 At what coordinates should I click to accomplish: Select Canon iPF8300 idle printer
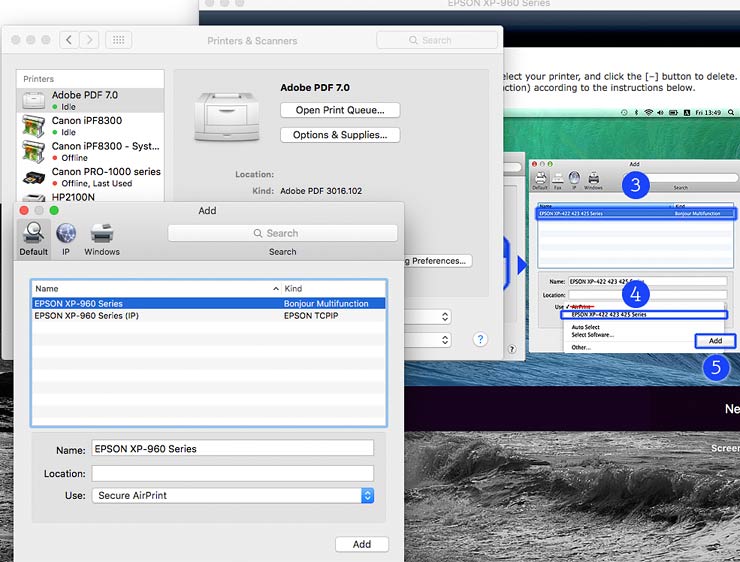91,126
